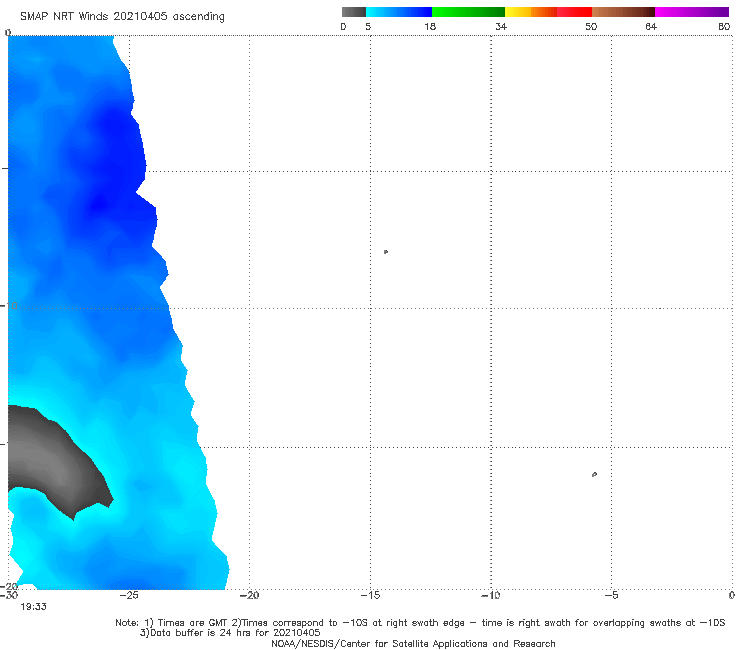
Task: Click the longitude label '-30' on the x-axis
Action: pyautogui.click(x=8, y=595)
